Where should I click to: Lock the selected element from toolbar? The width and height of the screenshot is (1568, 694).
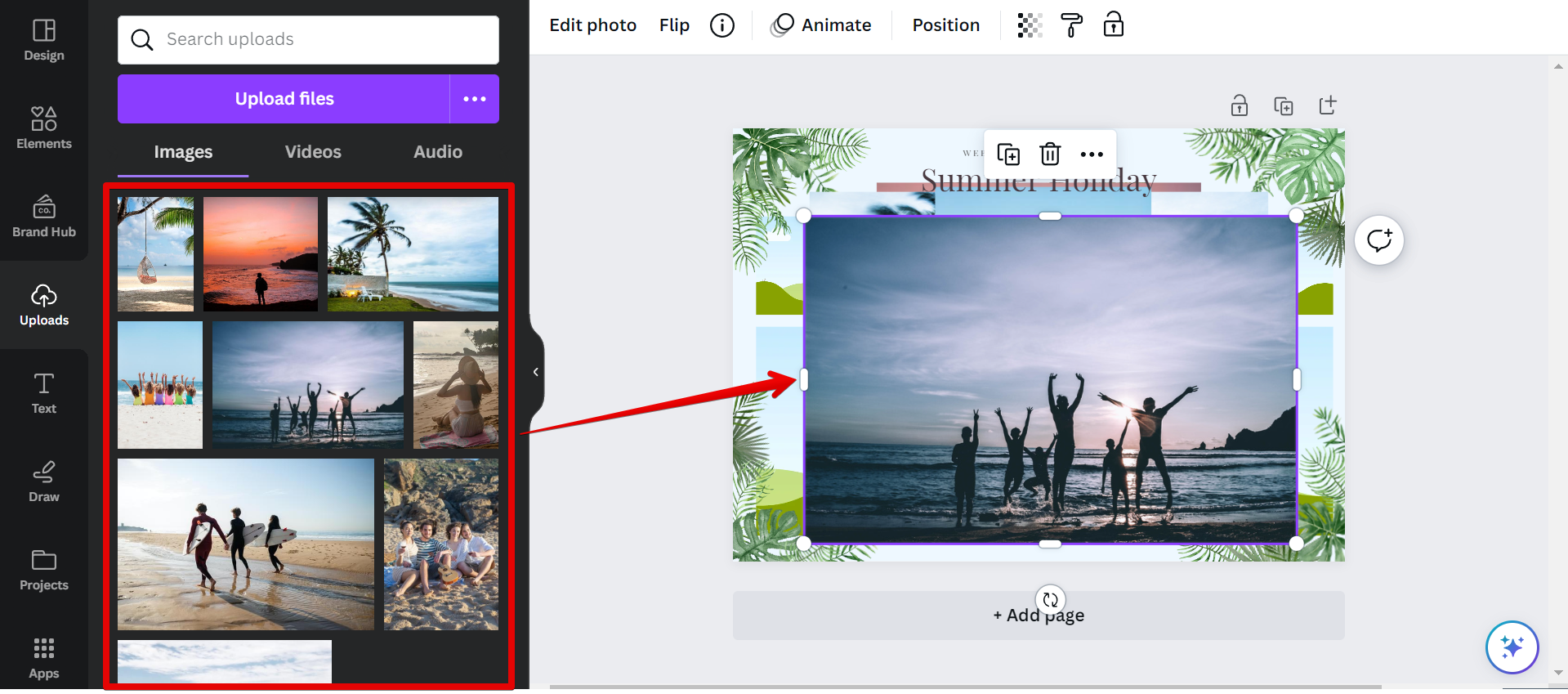[x=1114, y=25]
